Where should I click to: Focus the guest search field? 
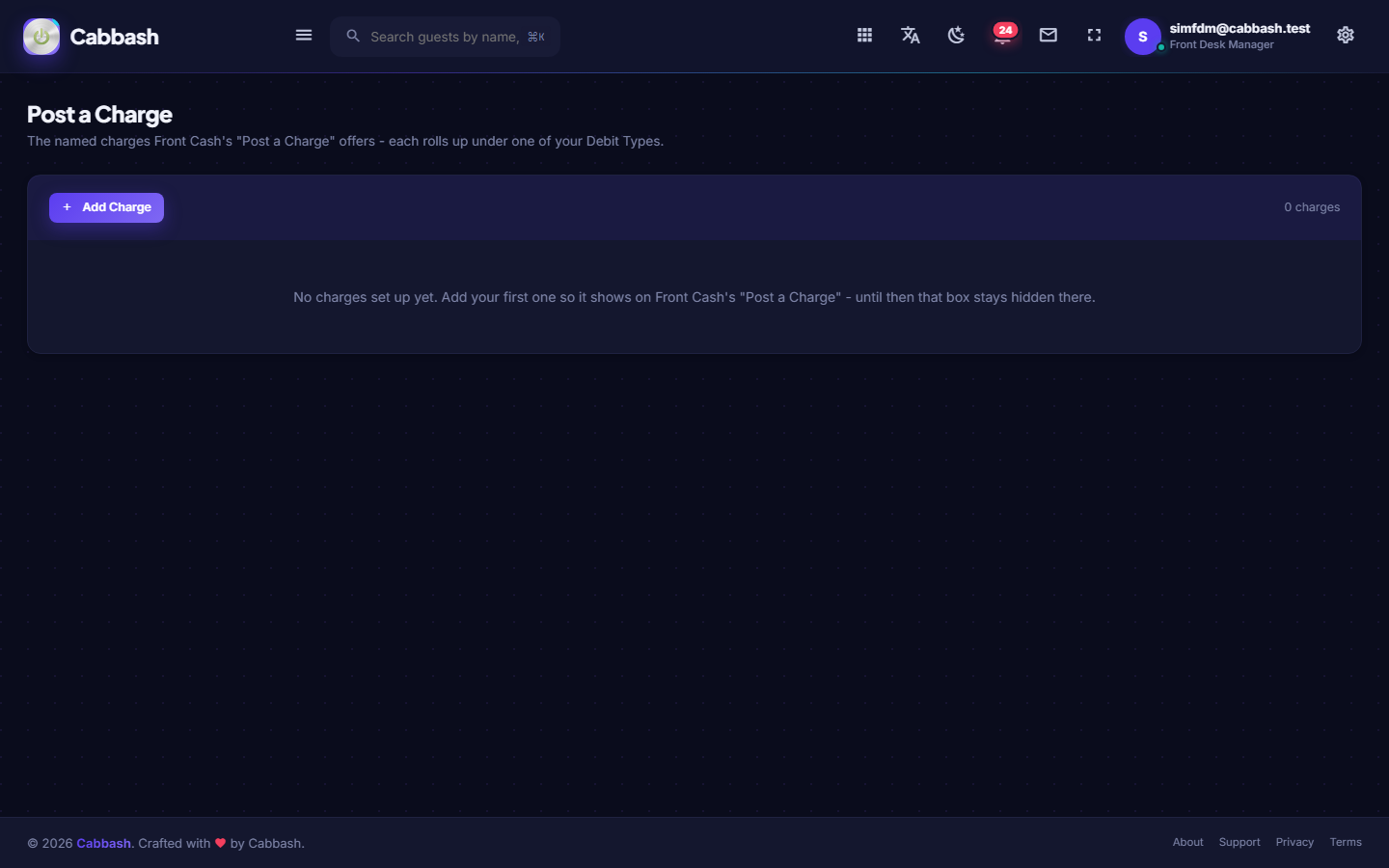tap(445, 37)
